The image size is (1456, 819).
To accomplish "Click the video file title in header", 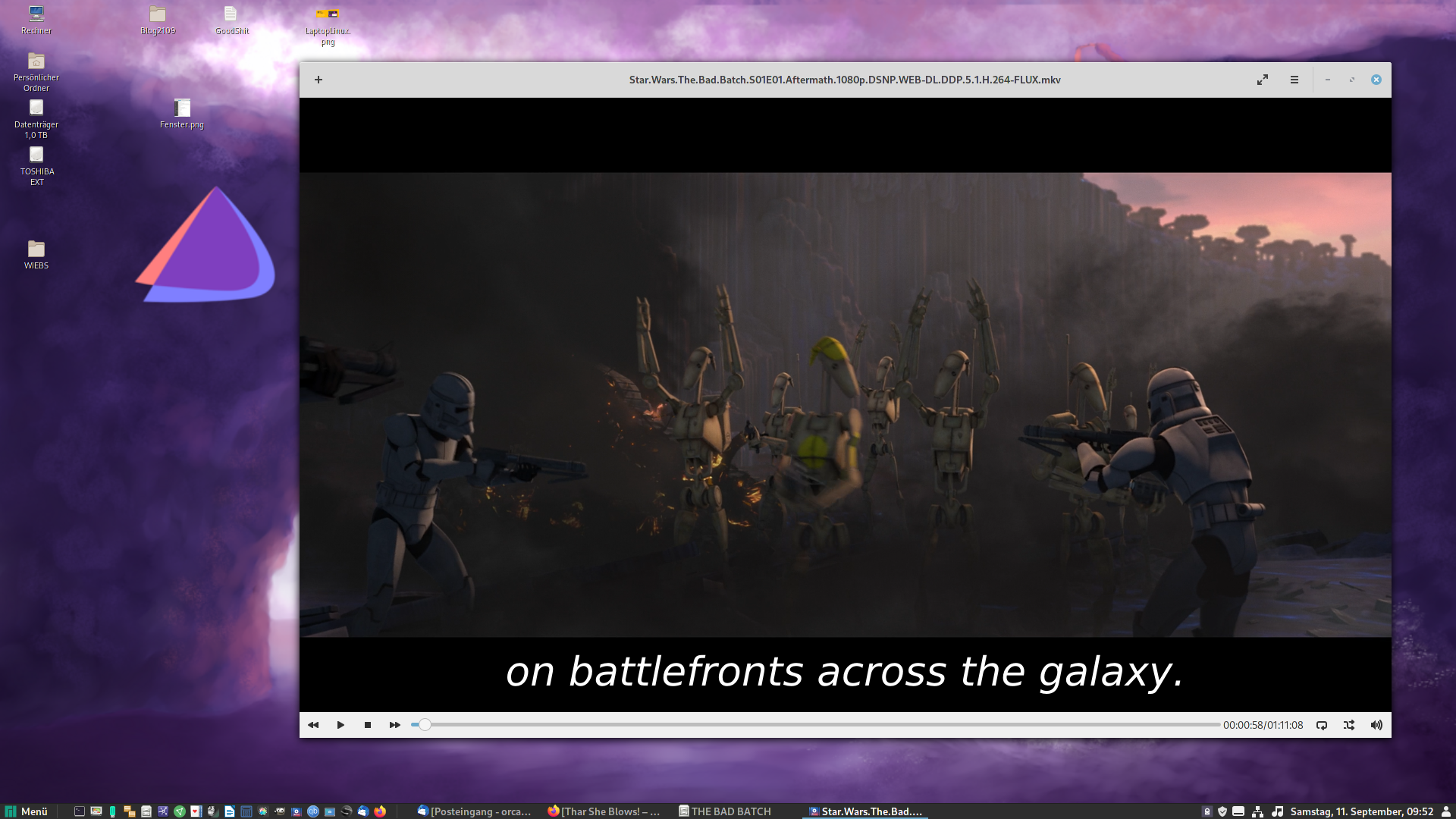I will pyautogui.click(x=845, y=80).
